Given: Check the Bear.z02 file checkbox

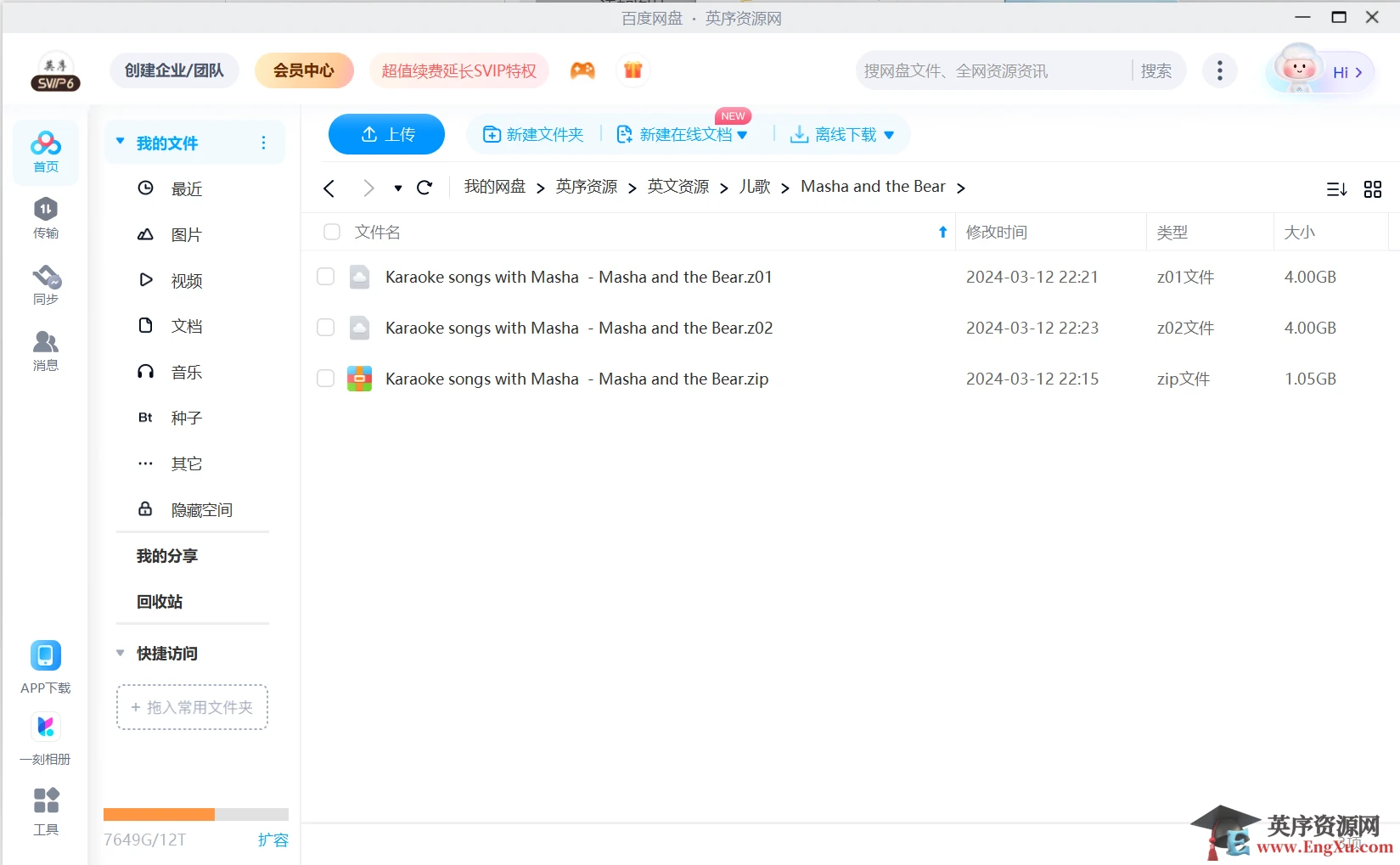Looking at the screenshot, I should coord(325,328).
